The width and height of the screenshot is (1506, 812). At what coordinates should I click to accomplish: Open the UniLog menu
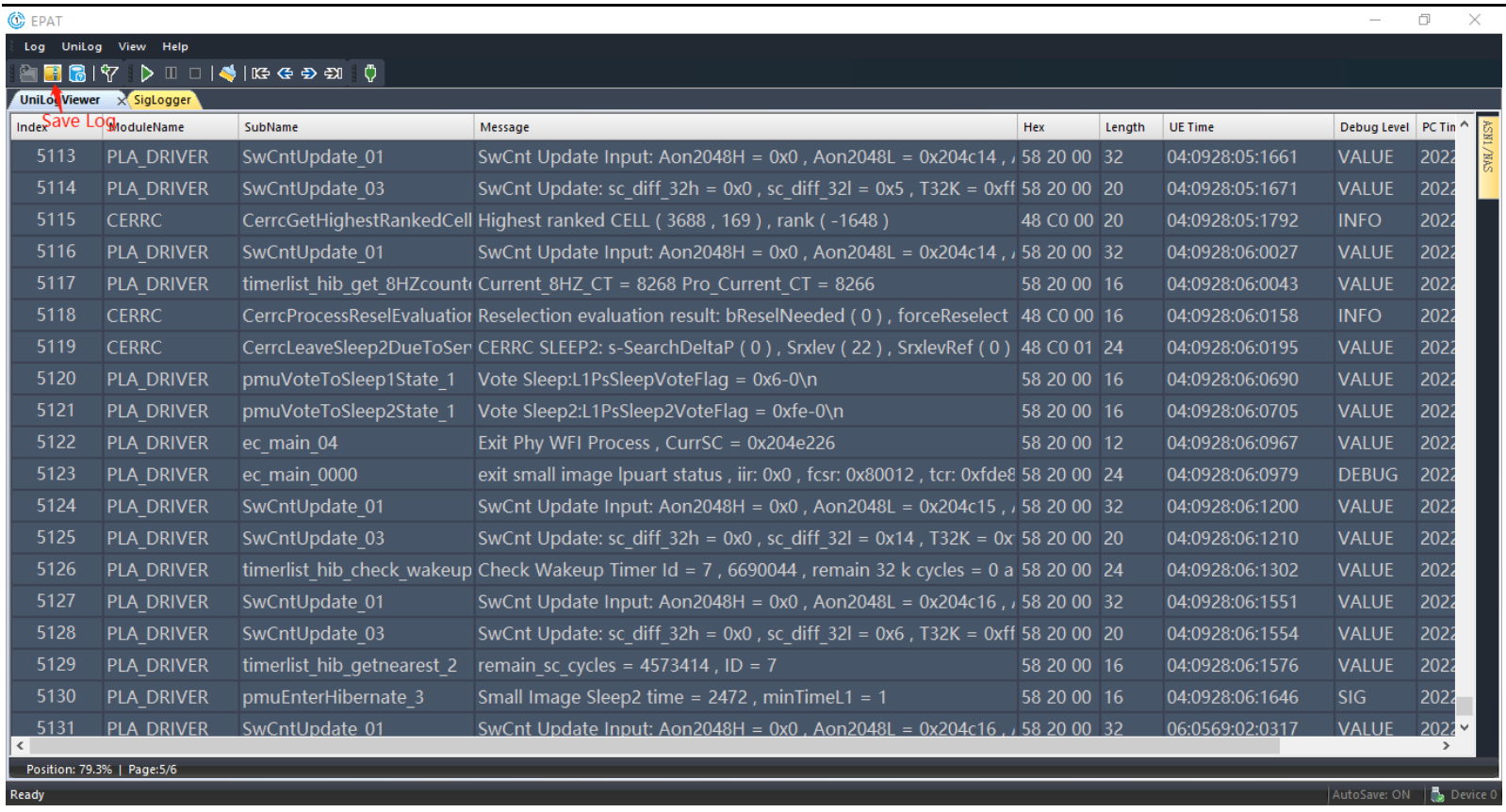click(82, 46)
